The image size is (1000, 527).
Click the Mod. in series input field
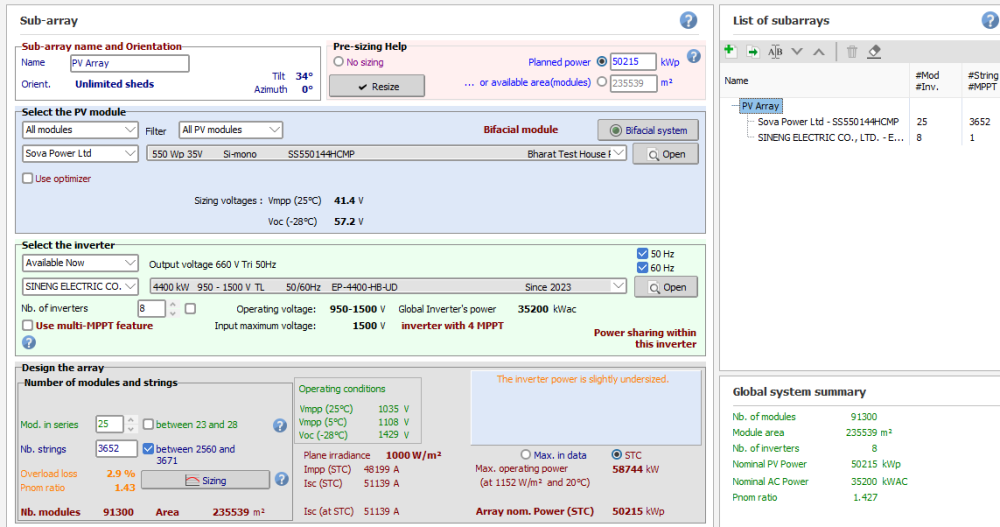tap(109, 424)
